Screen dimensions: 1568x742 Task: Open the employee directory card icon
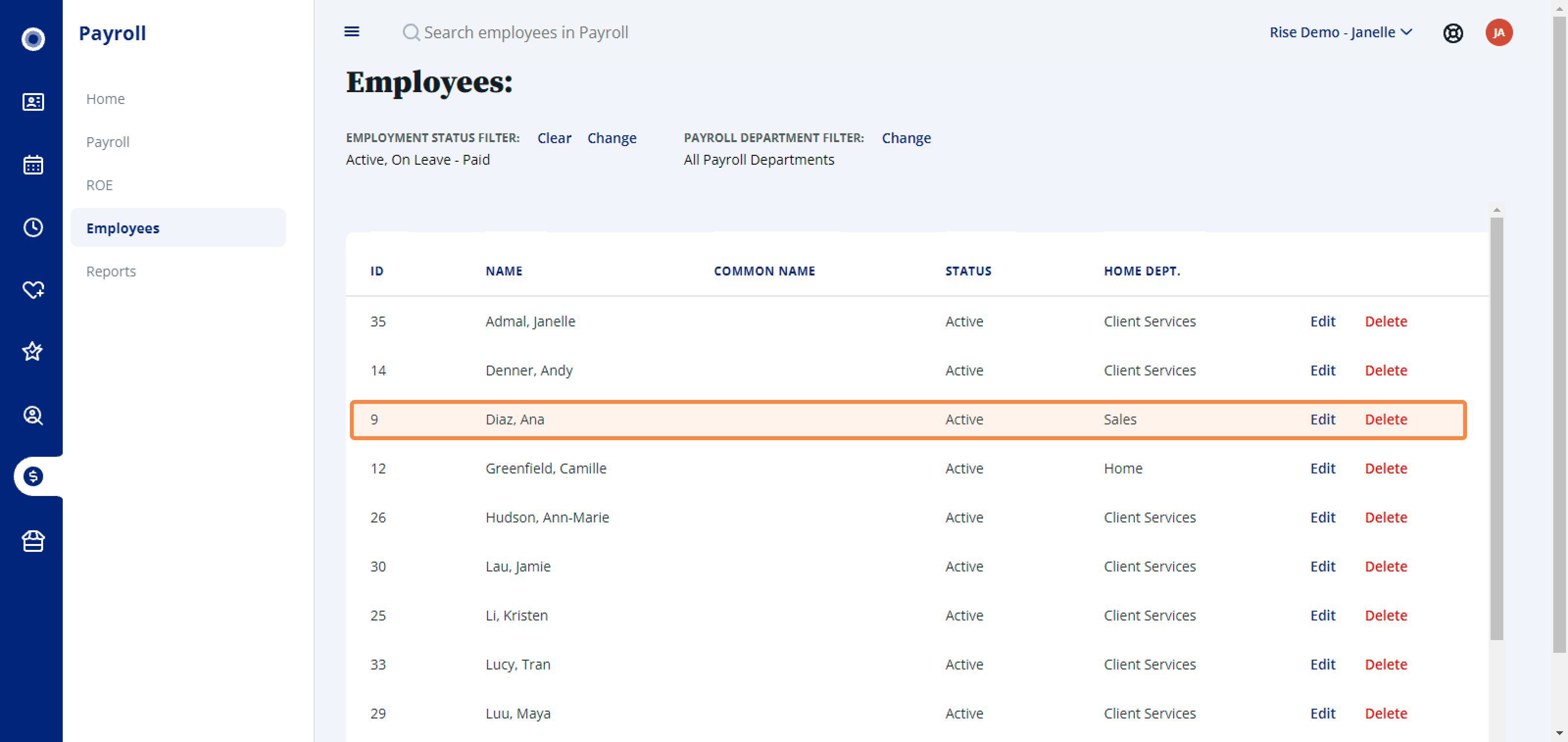click(x=33, y=101)
